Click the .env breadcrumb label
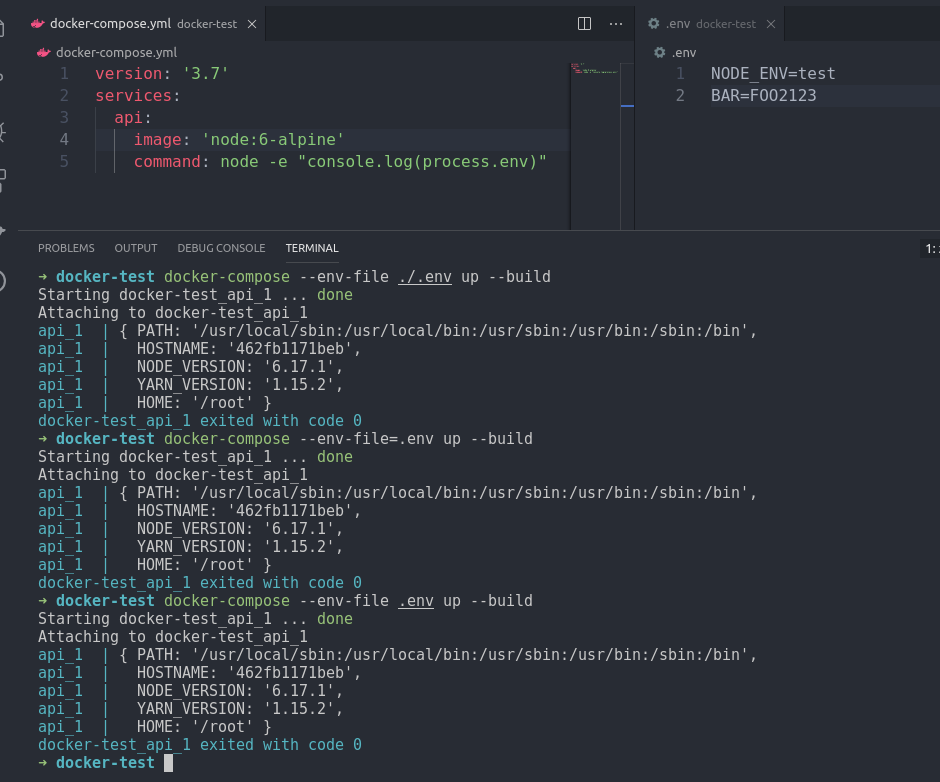 684,53
